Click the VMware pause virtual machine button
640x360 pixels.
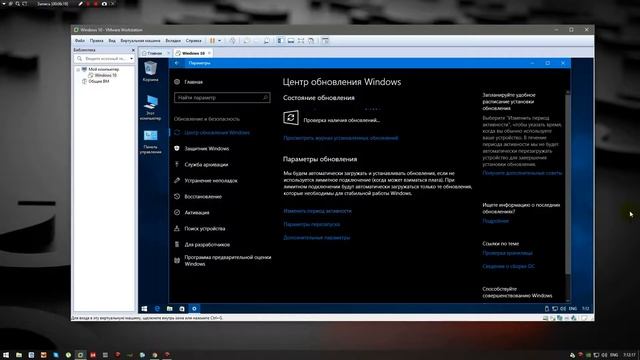pos(212,41)
